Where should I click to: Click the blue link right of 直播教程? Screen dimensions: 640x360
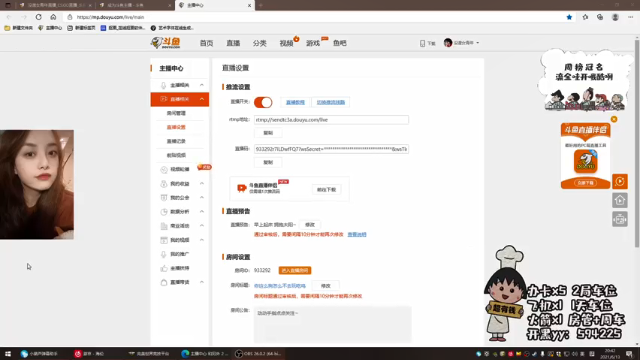(331, 102)
